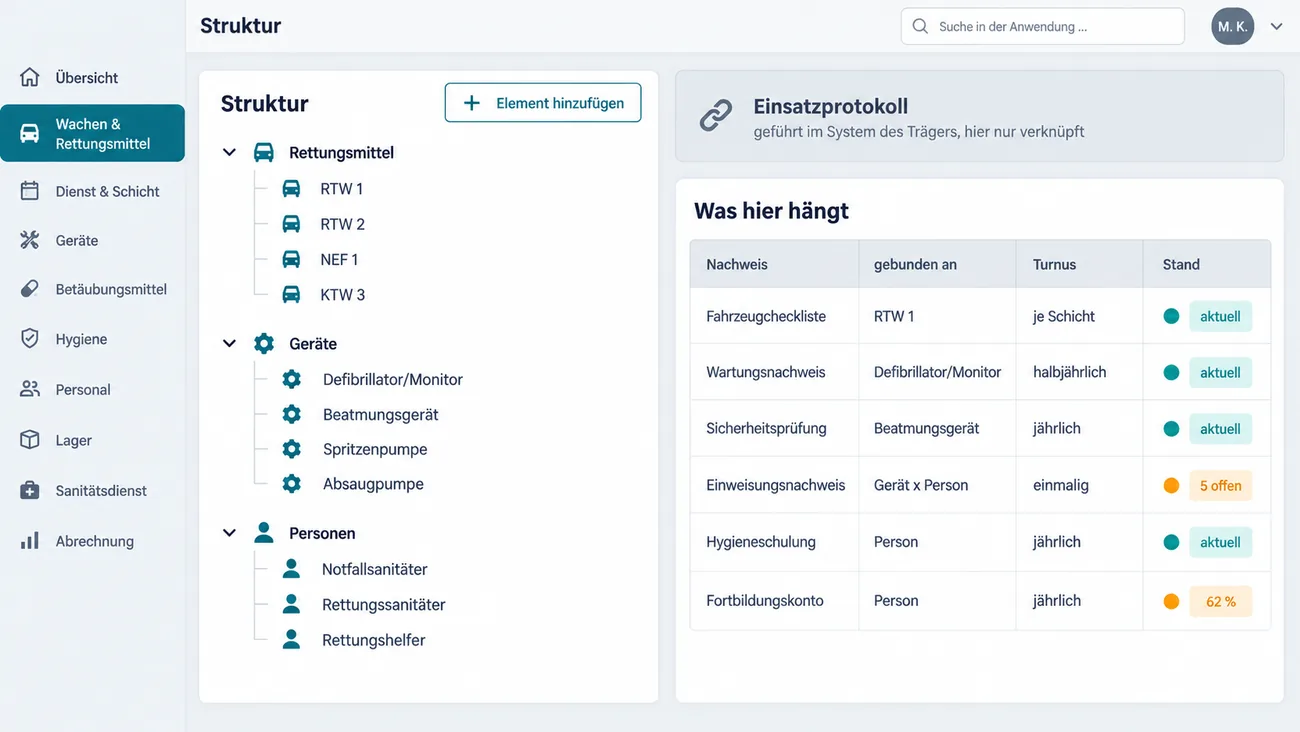Click the person icon next to Rettungshelfer
Image resolution: width=1300 pixels, height=732 pixels.
coord(291,639)
